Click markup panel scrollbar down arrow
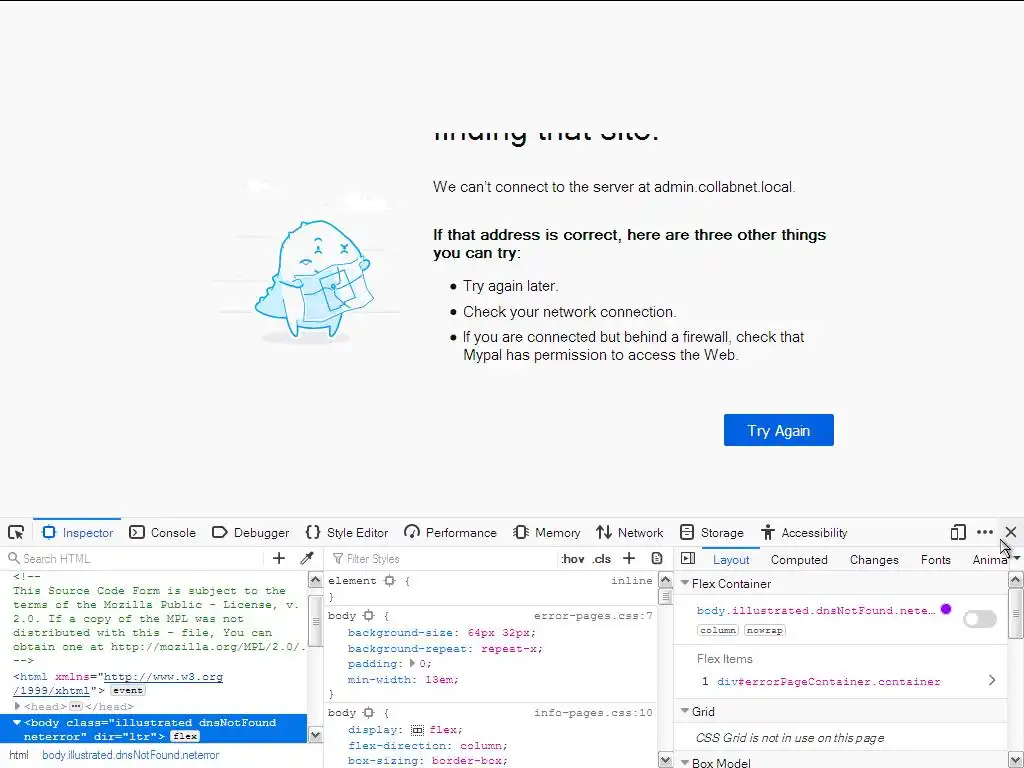This screenshot has height=768, width=1024. (x=315, y=735)
